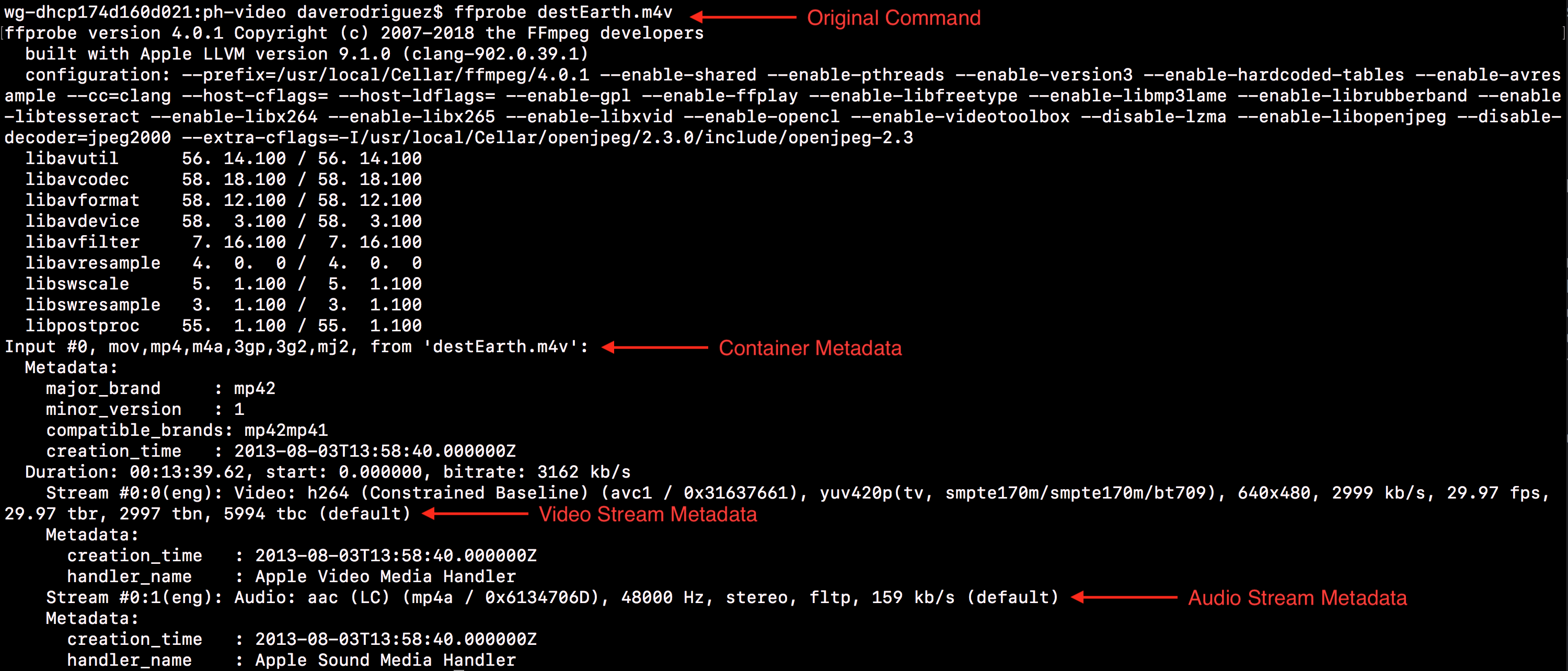Click the 'Apple Video Media Handler' text
1568x671 pixels.
click(x=385, y=576)
